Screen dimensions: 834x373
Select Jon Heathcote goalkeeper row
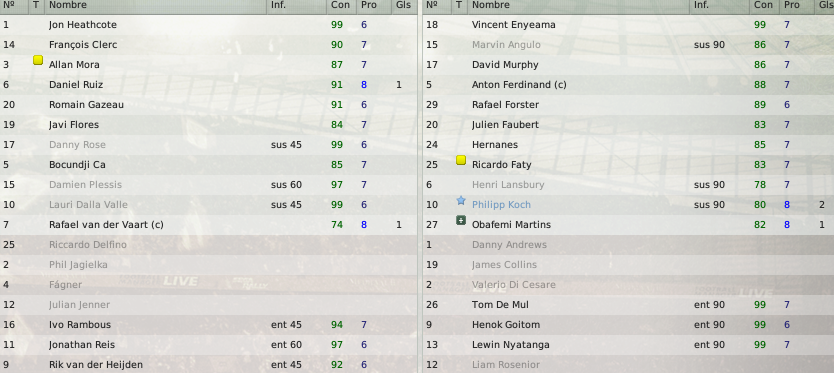tap(208, 24)
